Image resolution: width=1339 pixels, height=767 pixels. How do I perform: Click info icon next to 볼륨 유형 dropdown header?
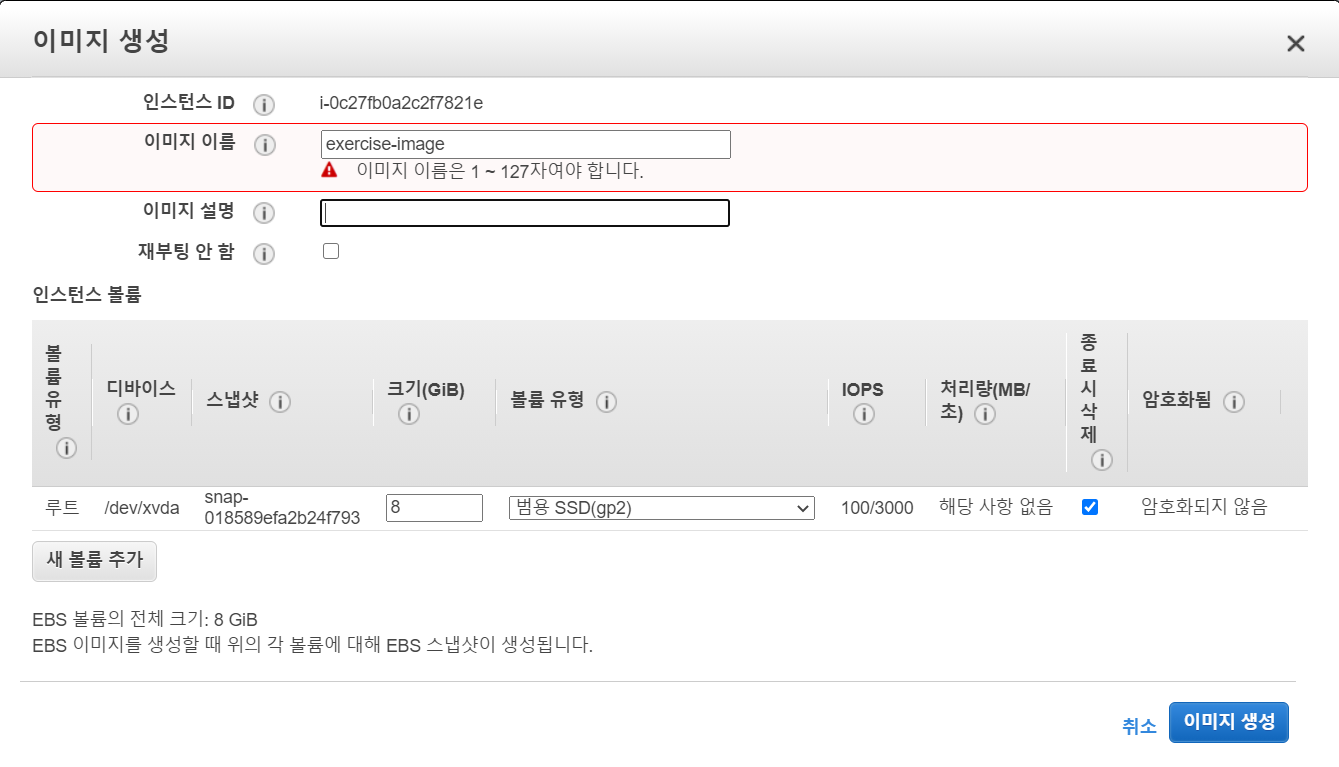pyautogui.click(x=606, y=402)
